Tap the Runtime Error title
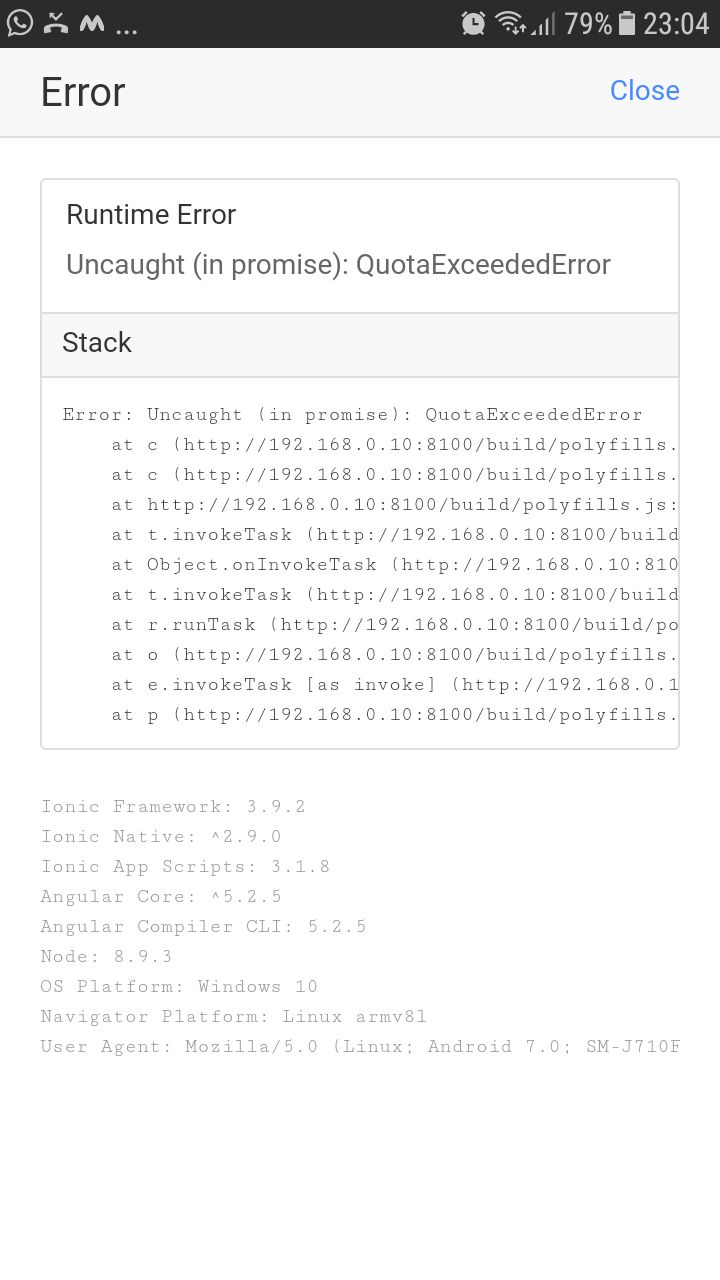 pos(151,215)
